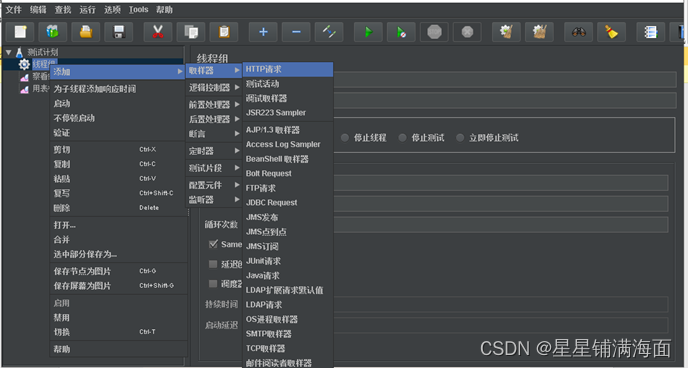Select the 立即停止测试 radio button

pos(460,138)
